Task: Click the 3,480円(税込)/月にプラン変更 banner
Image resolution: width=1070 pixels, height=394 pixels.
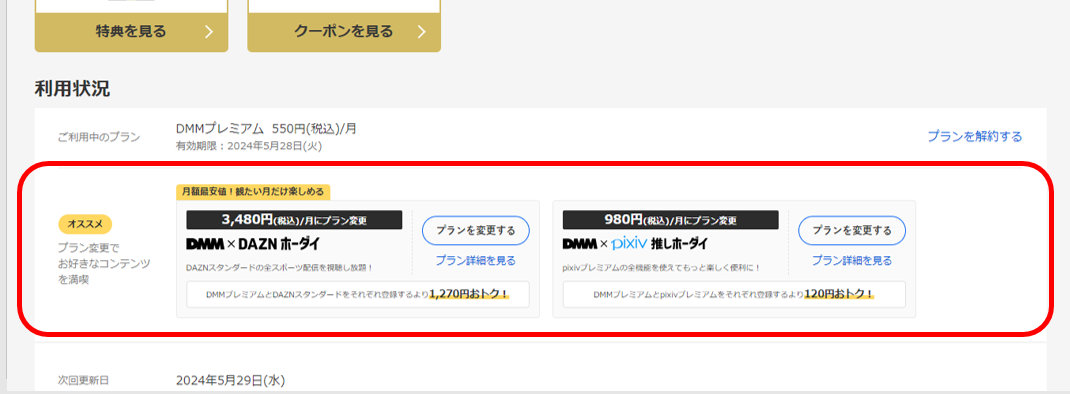Action: tap(294, 220)
